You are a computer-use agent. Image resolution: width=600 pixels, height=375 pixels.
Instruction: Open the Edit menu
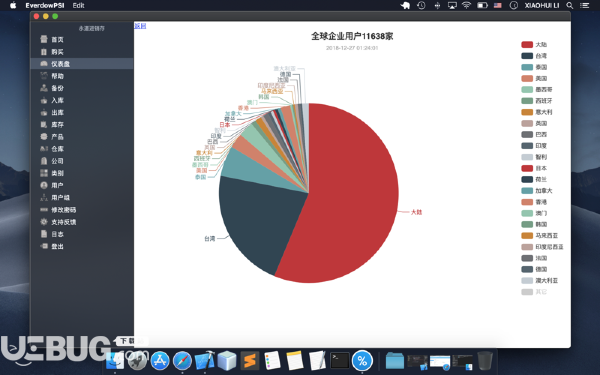(78, 5)
